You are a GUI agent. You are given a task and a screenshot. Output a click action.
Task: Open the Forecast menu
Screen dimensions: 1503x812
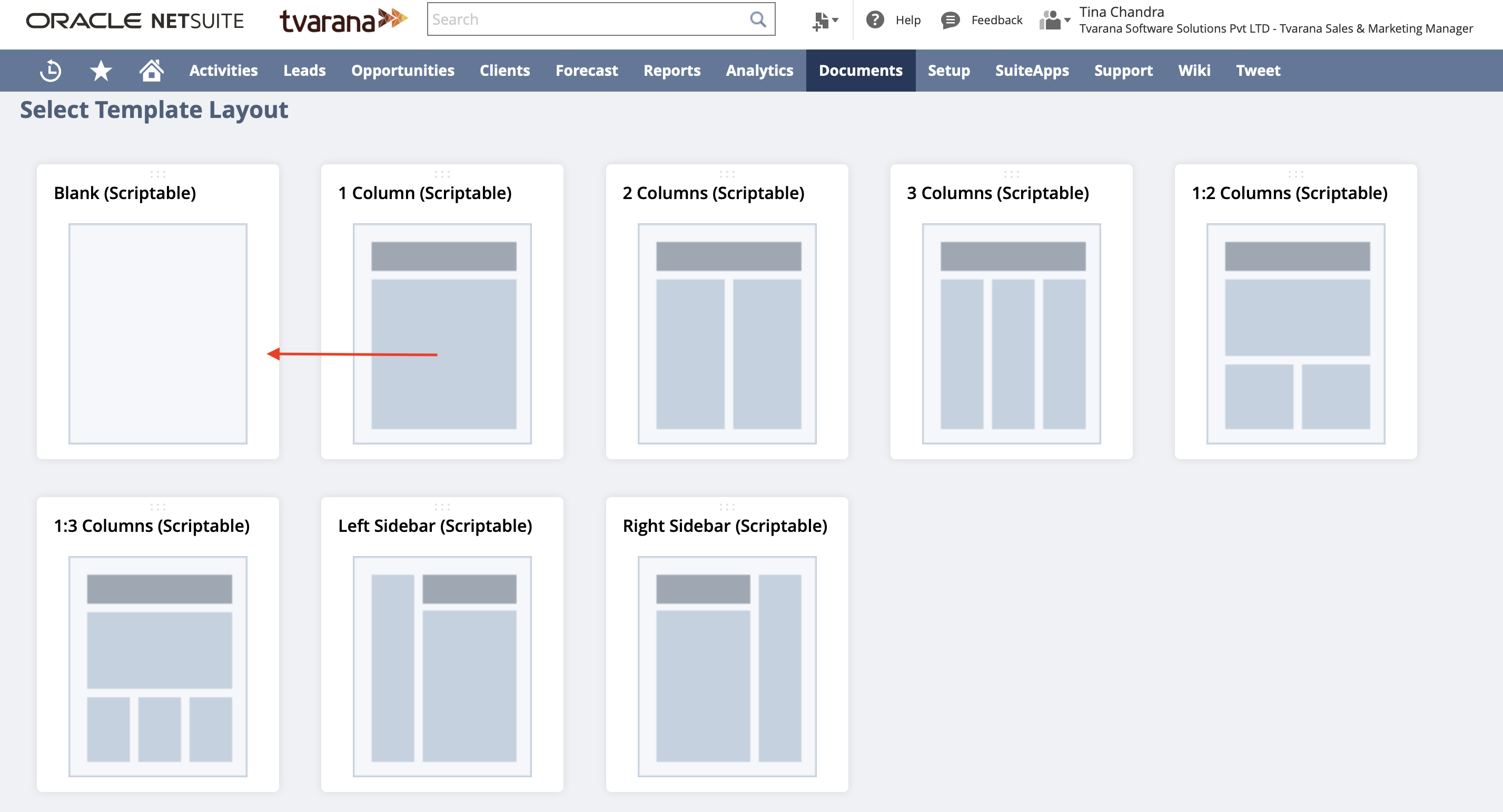click(586, 71)
